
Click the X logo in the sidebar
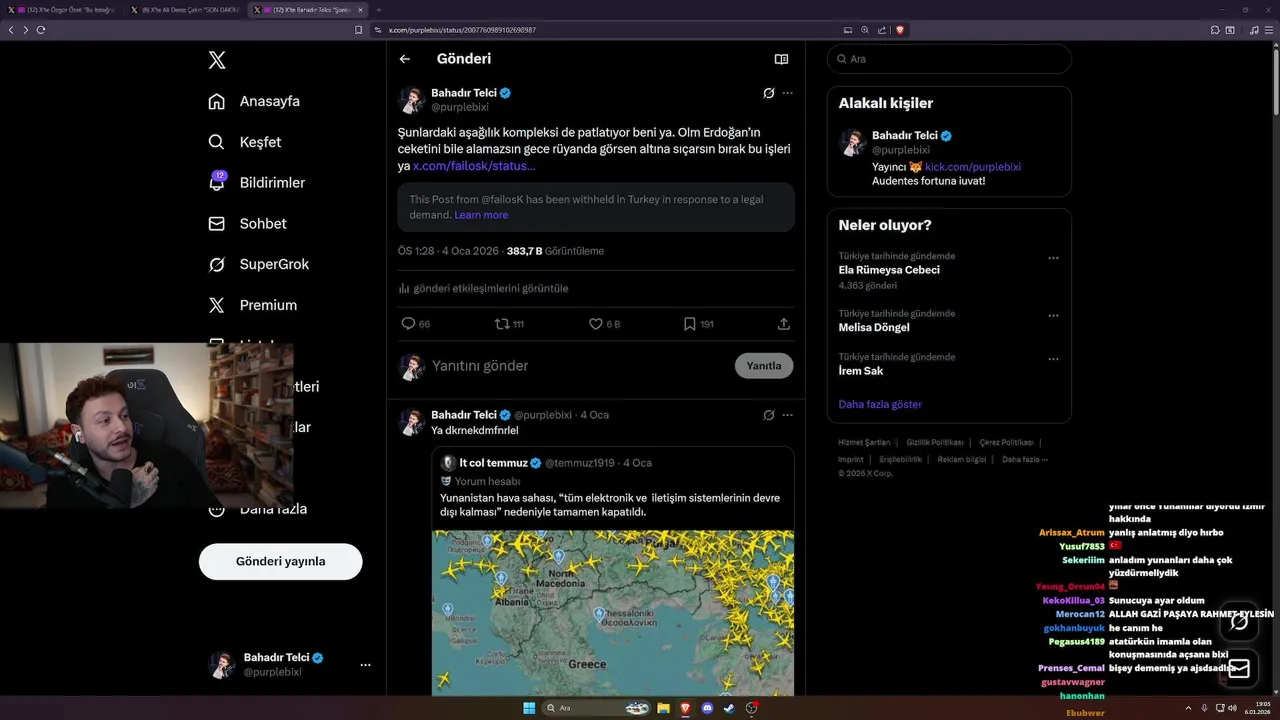tap(217, 60)
